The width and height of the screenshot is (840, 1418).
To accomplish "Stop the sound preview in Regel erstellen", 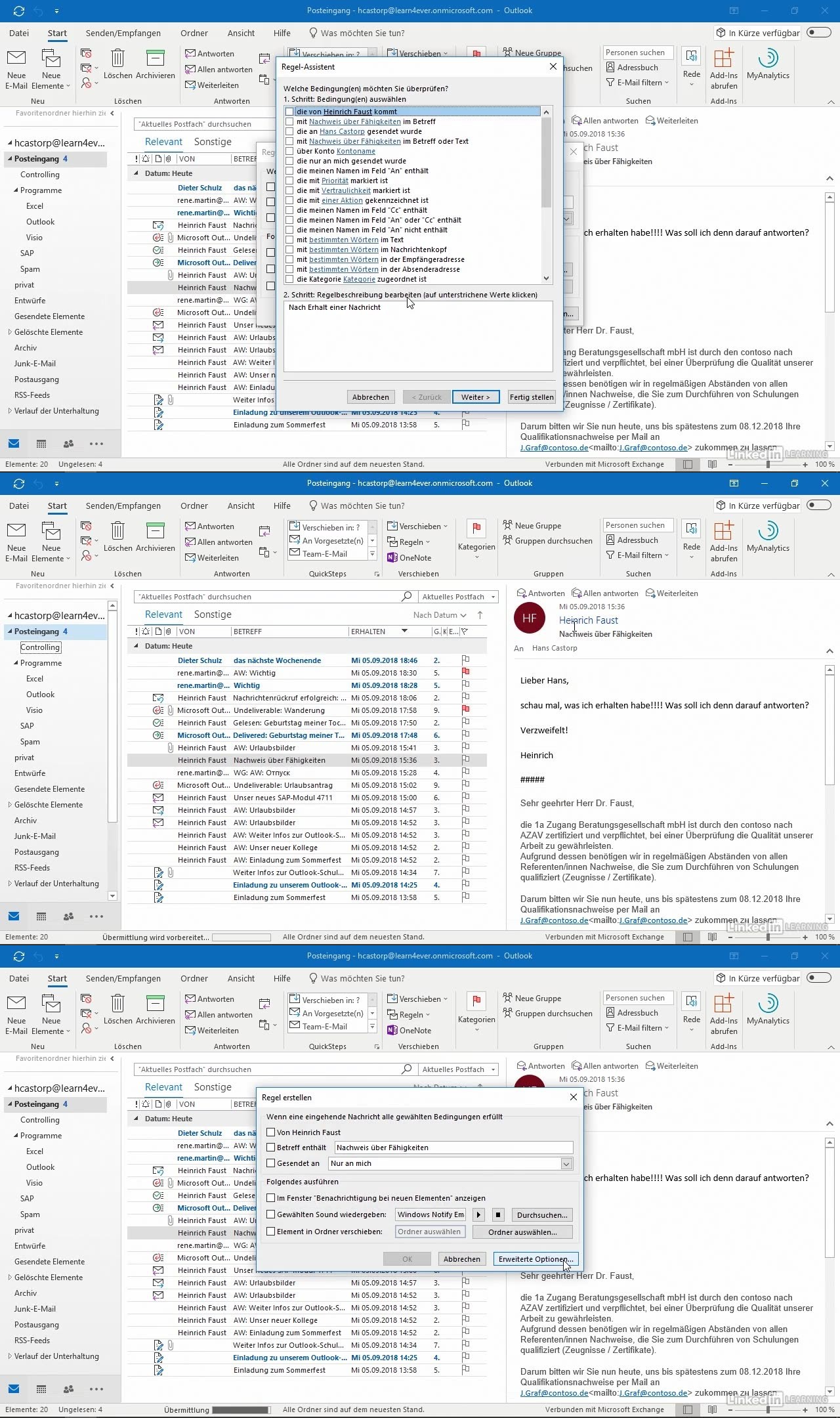I will pos(498,1215).
